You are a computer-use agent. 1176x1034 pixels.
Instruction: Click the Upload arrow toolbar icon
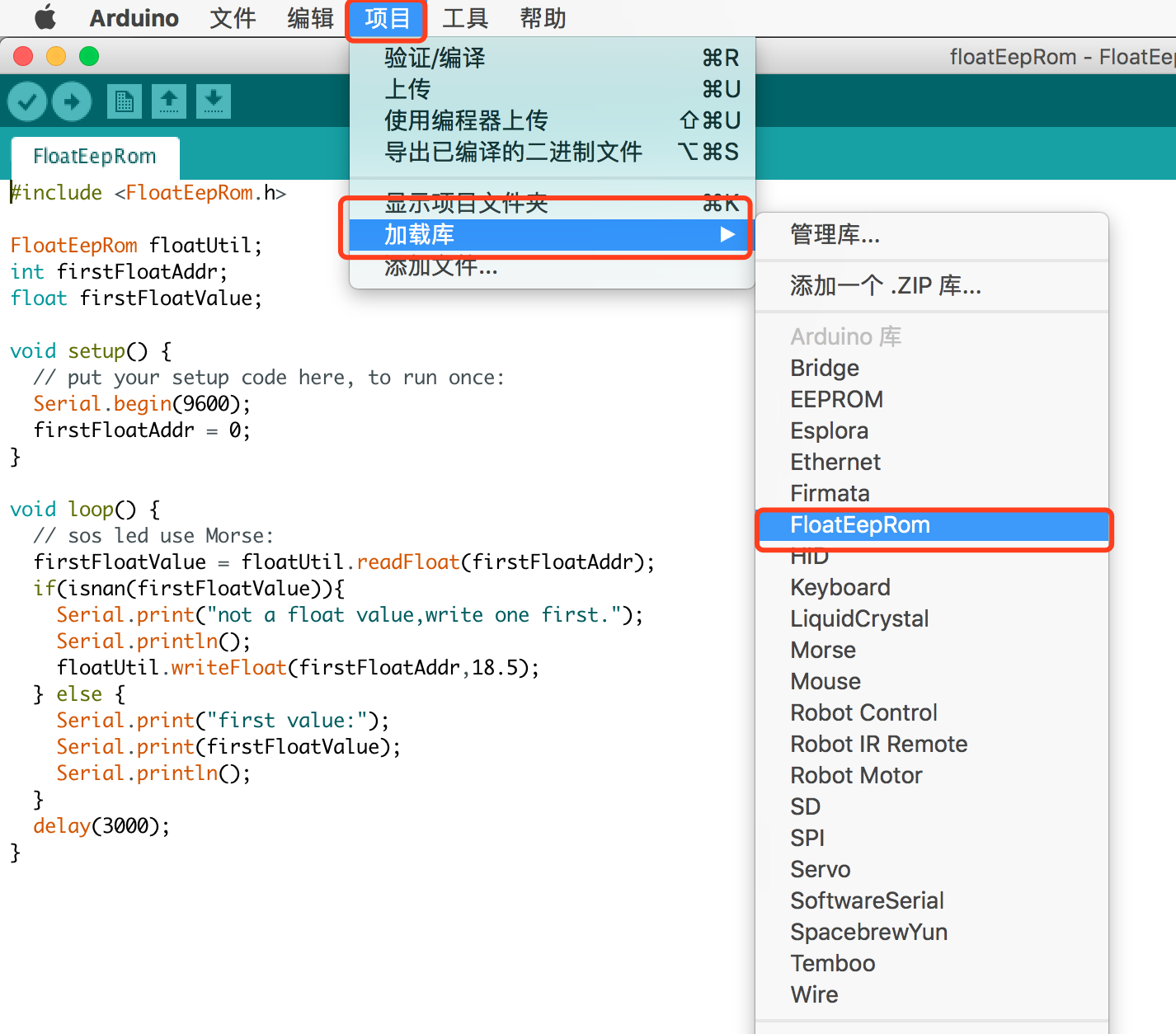72,101
